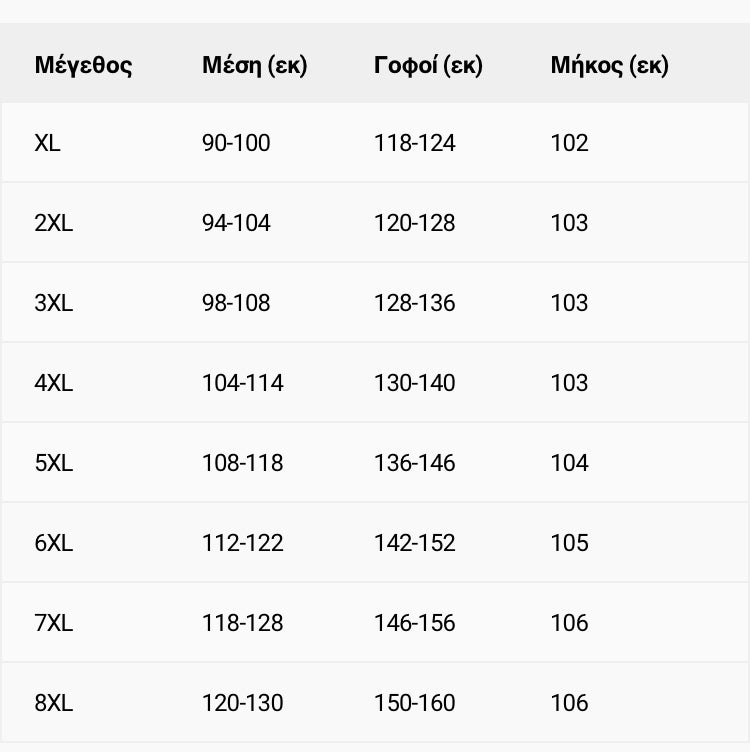This screenshot has height=752, width=750.
Task: Click the Μήκος (εκ) column header
Action: pos(609,65)
